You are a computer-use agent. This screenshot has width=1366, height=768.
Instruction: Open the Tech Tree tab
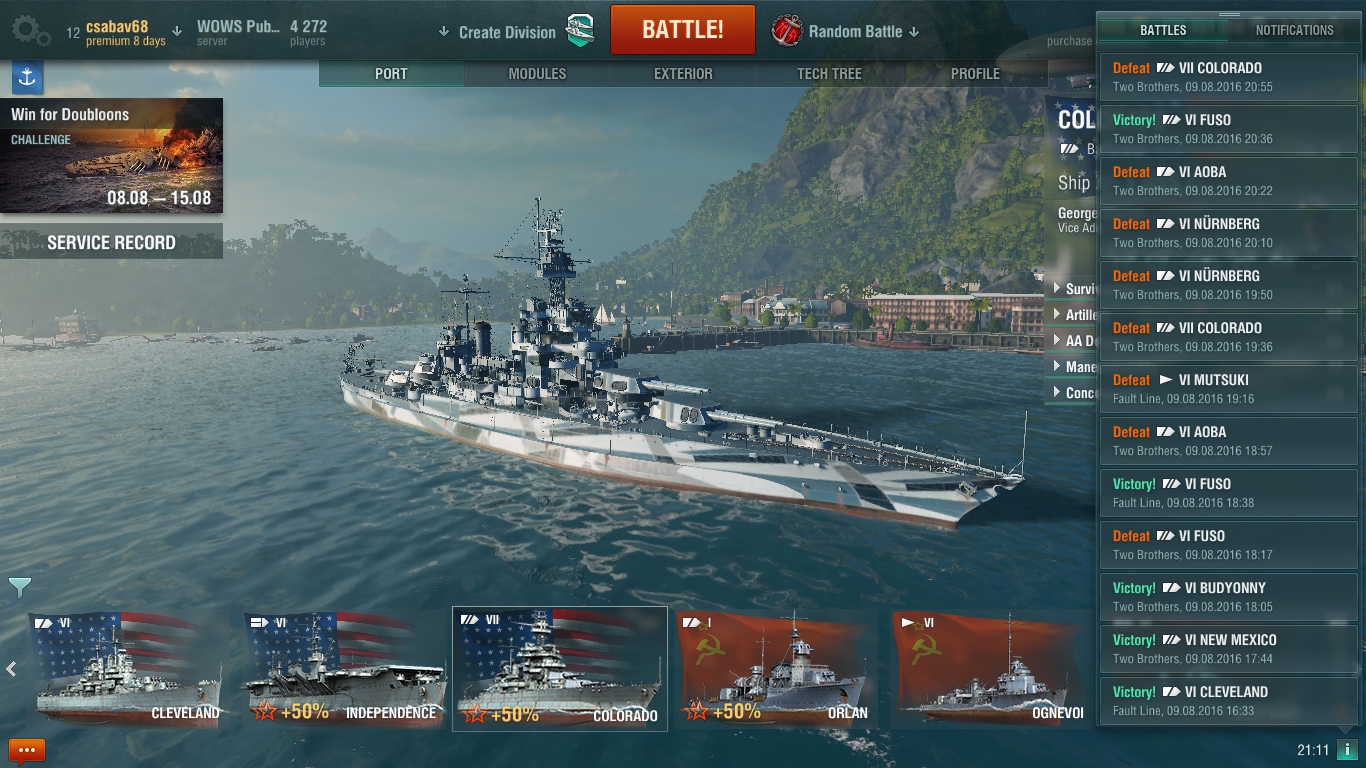tap(829, 74)
